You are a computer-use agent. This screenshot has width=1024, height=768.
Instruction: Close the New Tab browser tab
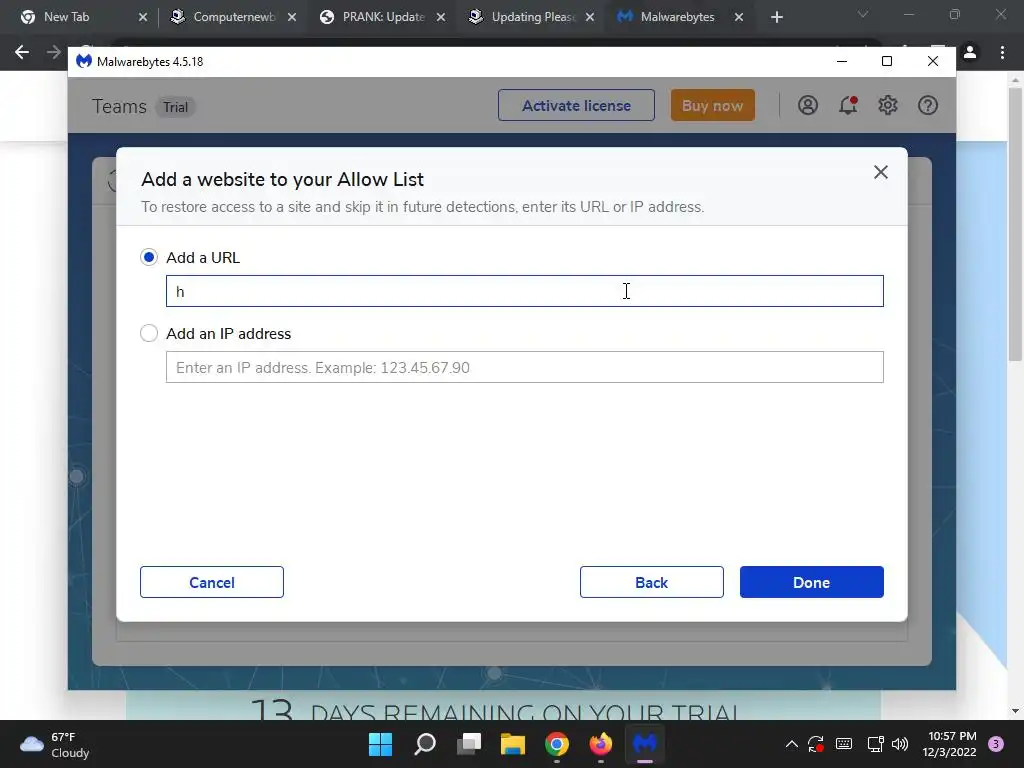[x=143, y=17]
